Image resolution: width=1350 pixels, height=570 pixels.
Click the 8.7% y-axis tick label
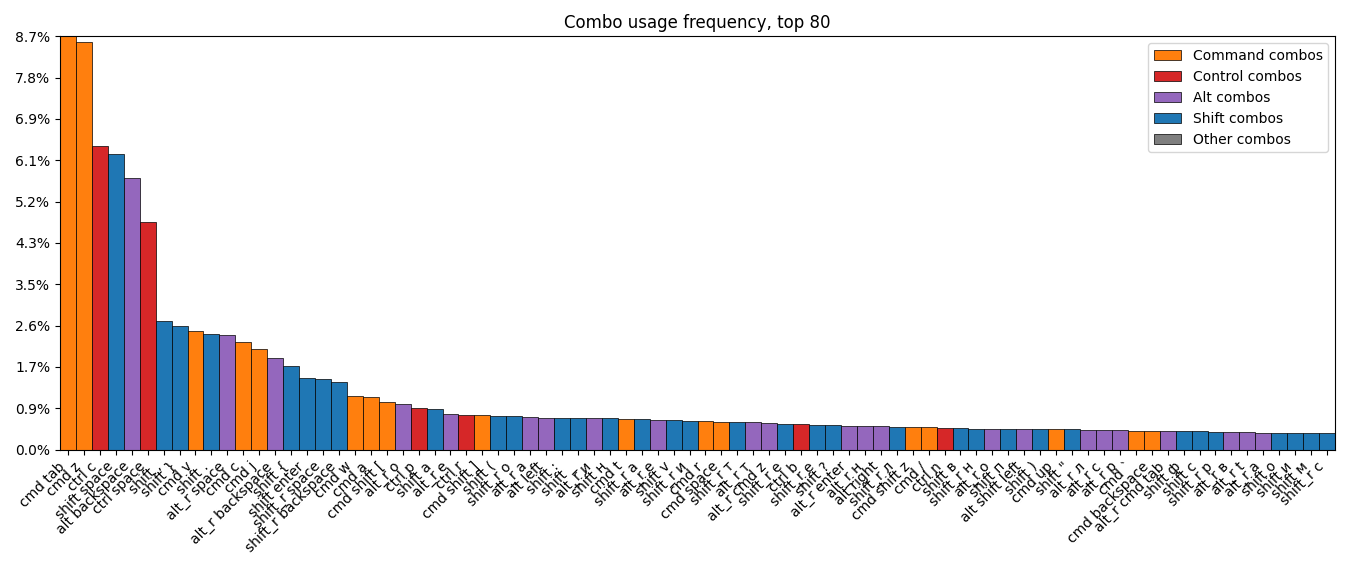coord(32,37)
